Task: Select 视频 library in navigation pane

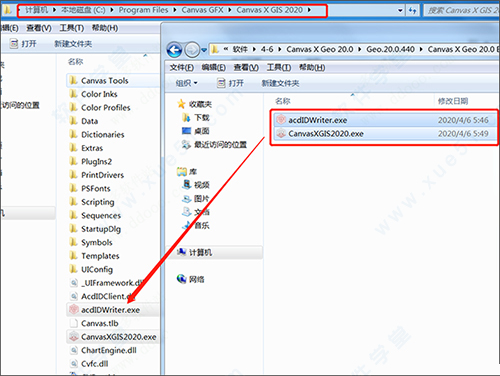Action: [196, 185]
